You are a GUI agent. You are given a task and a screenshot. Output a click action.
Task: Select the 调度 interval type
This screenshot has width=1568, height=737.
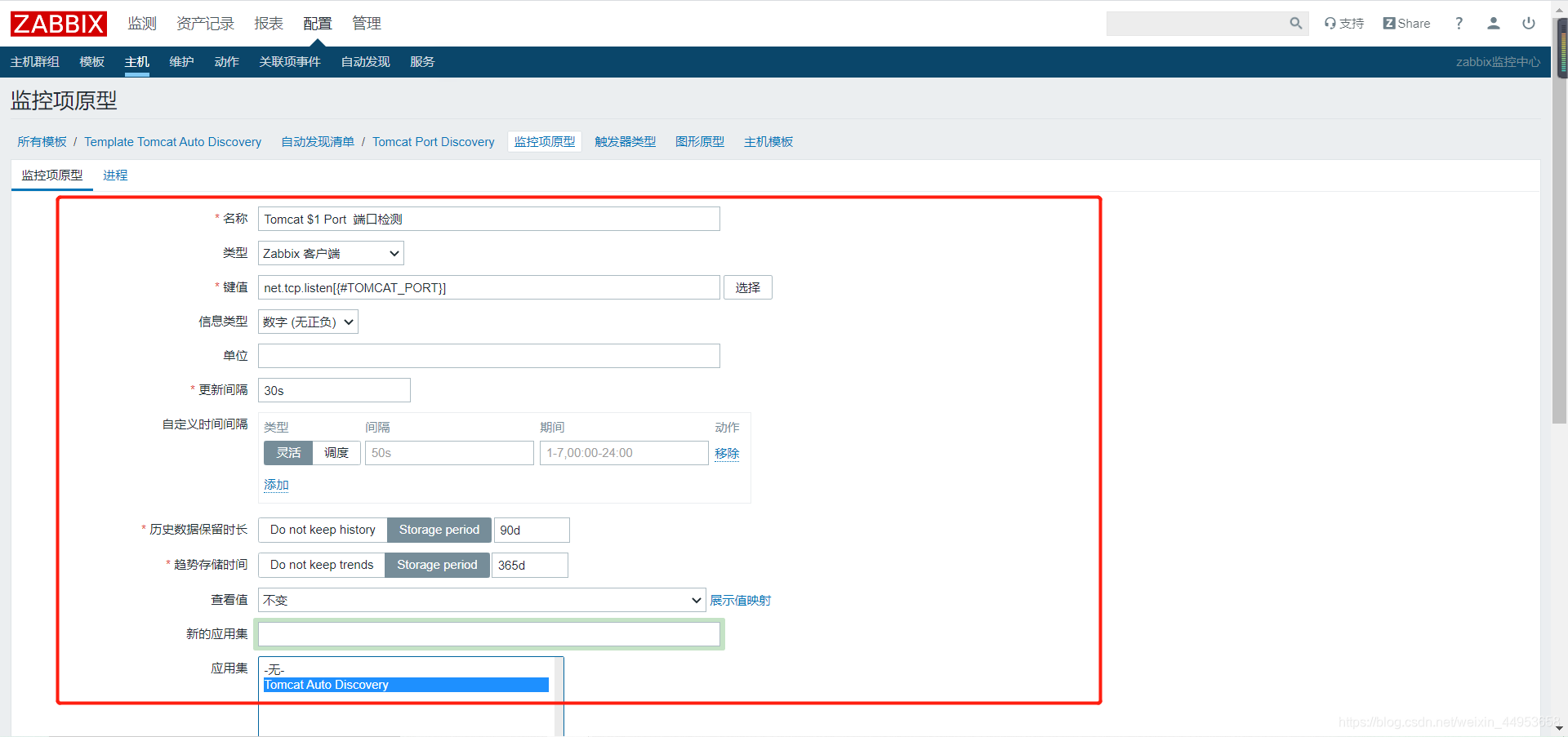click(x=336, y=453)
